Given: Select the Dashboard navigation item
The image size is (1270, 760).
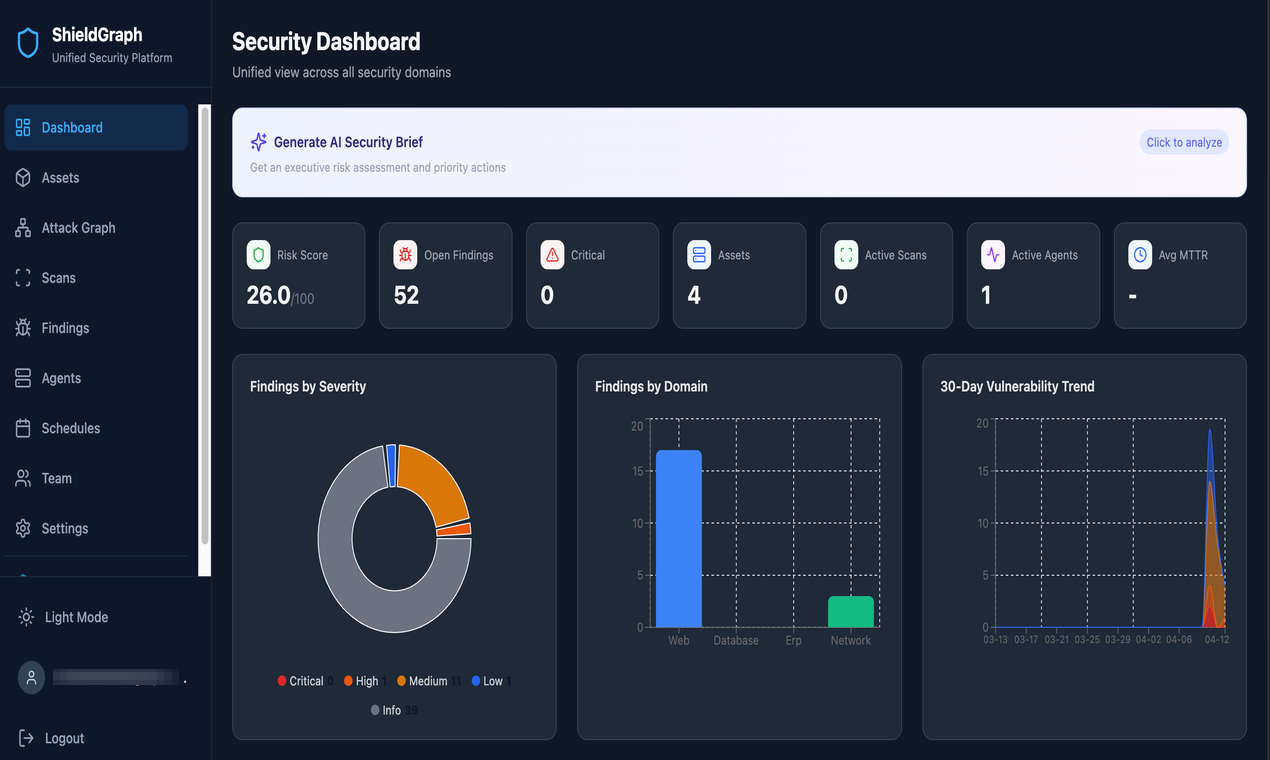Looking at the screenshot, I should (x=72, y=127).
